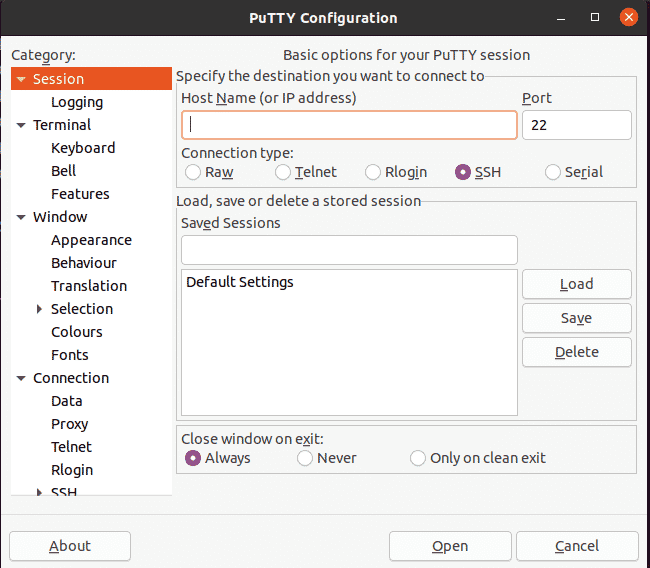Go to the Colours category
650x568 pixels.
(x=77, y=332)
